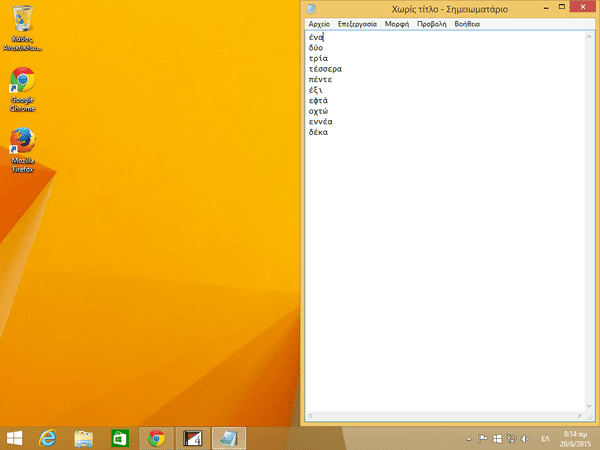Click the word έξι in Notepad
This screenshot has width=600, height=450.
click(x=316, y=90)
